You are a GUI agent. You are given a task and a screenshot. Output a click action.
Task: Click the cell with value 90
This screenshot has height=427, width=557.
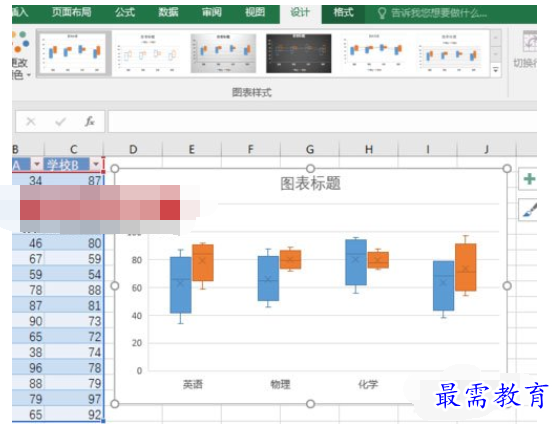pos(28,321)
